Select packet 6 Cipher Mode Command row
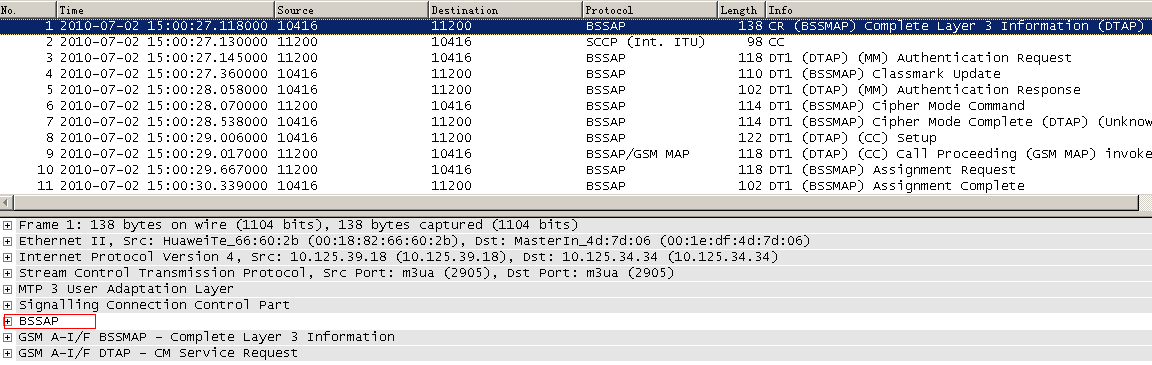This screenshot has height=365, width=1152. 576,106
